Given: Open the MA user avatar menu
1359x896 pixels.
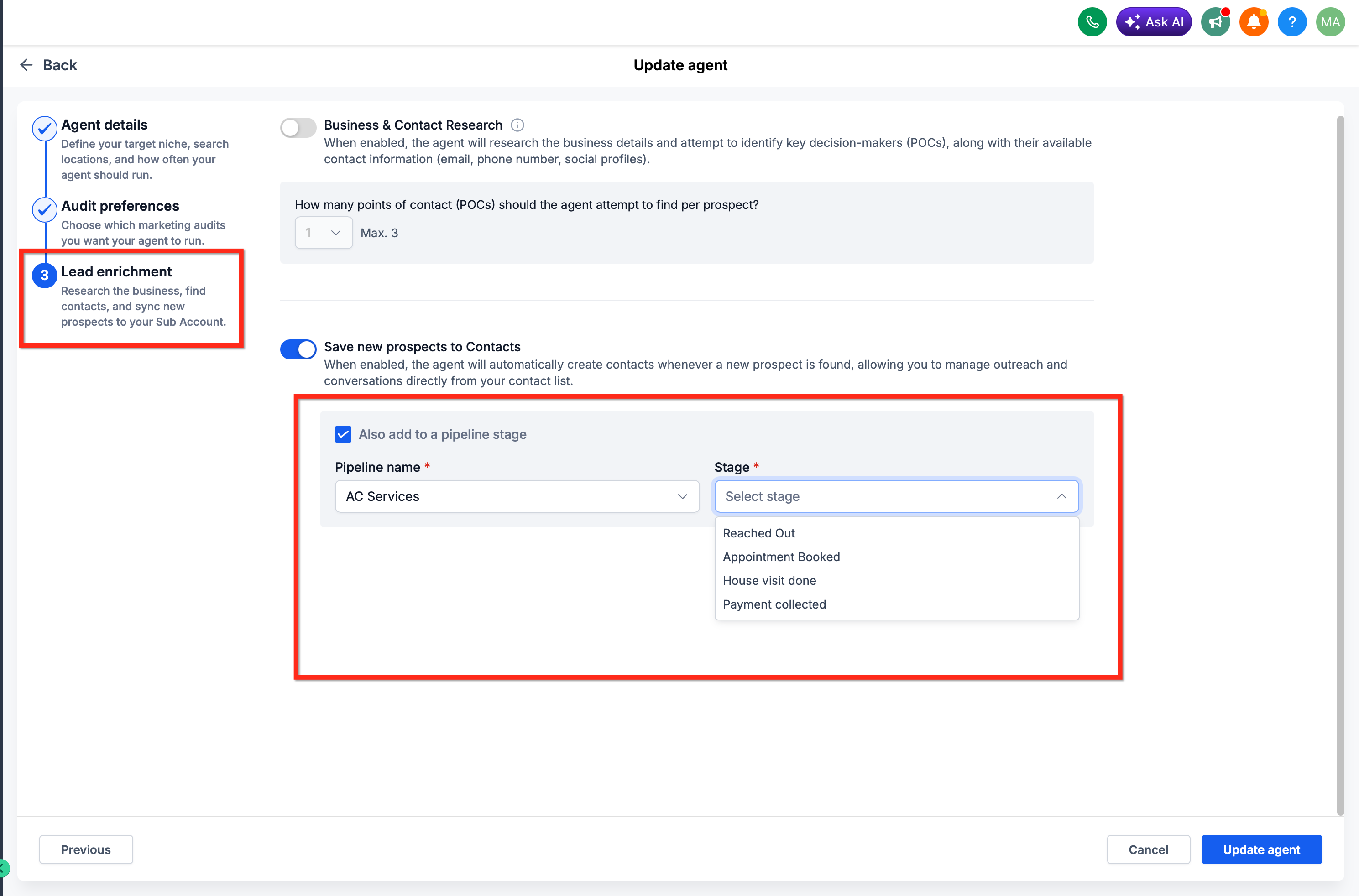Looking at the screenshot, I should coord(1330,22).
